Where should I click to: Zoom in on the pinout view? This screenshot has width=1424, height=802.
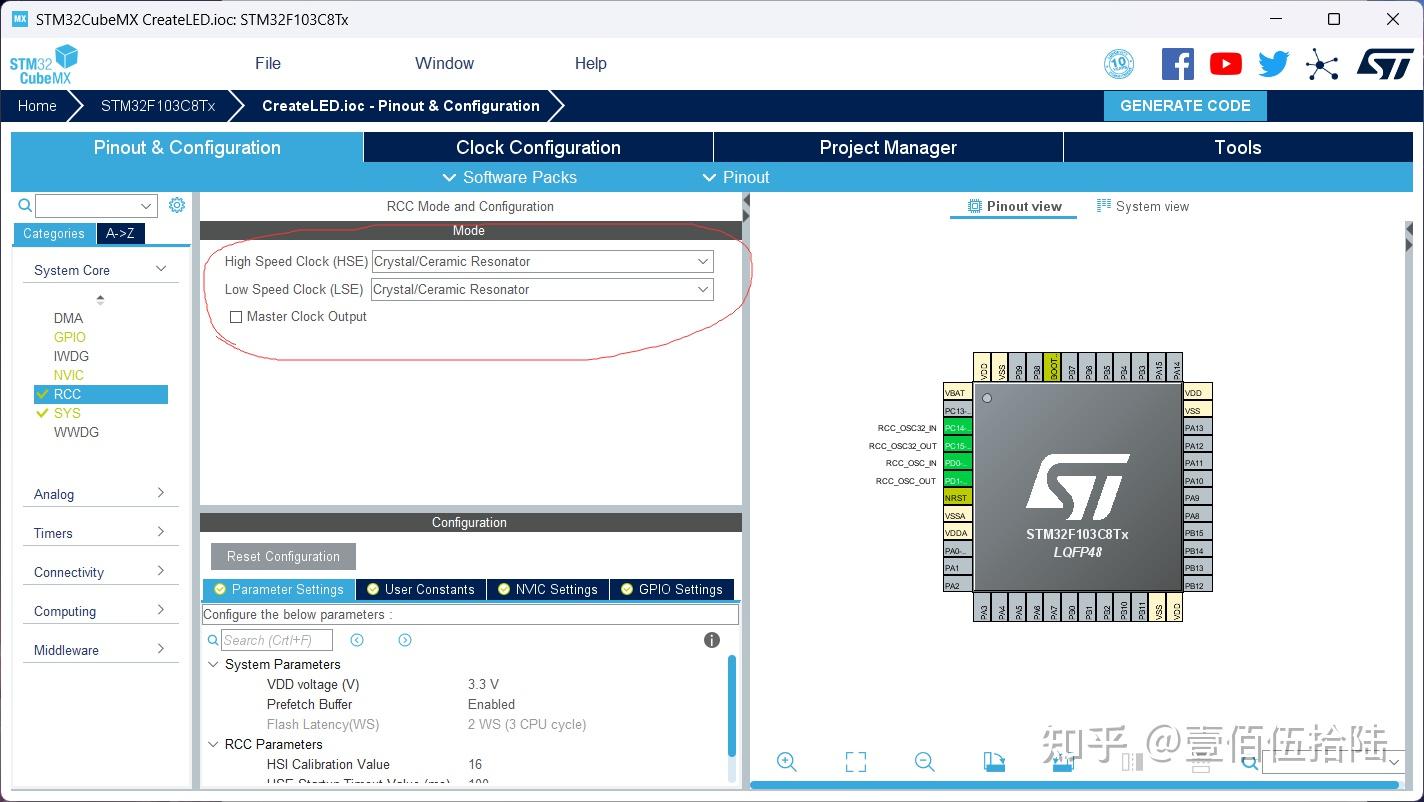(x=787, y=762)
